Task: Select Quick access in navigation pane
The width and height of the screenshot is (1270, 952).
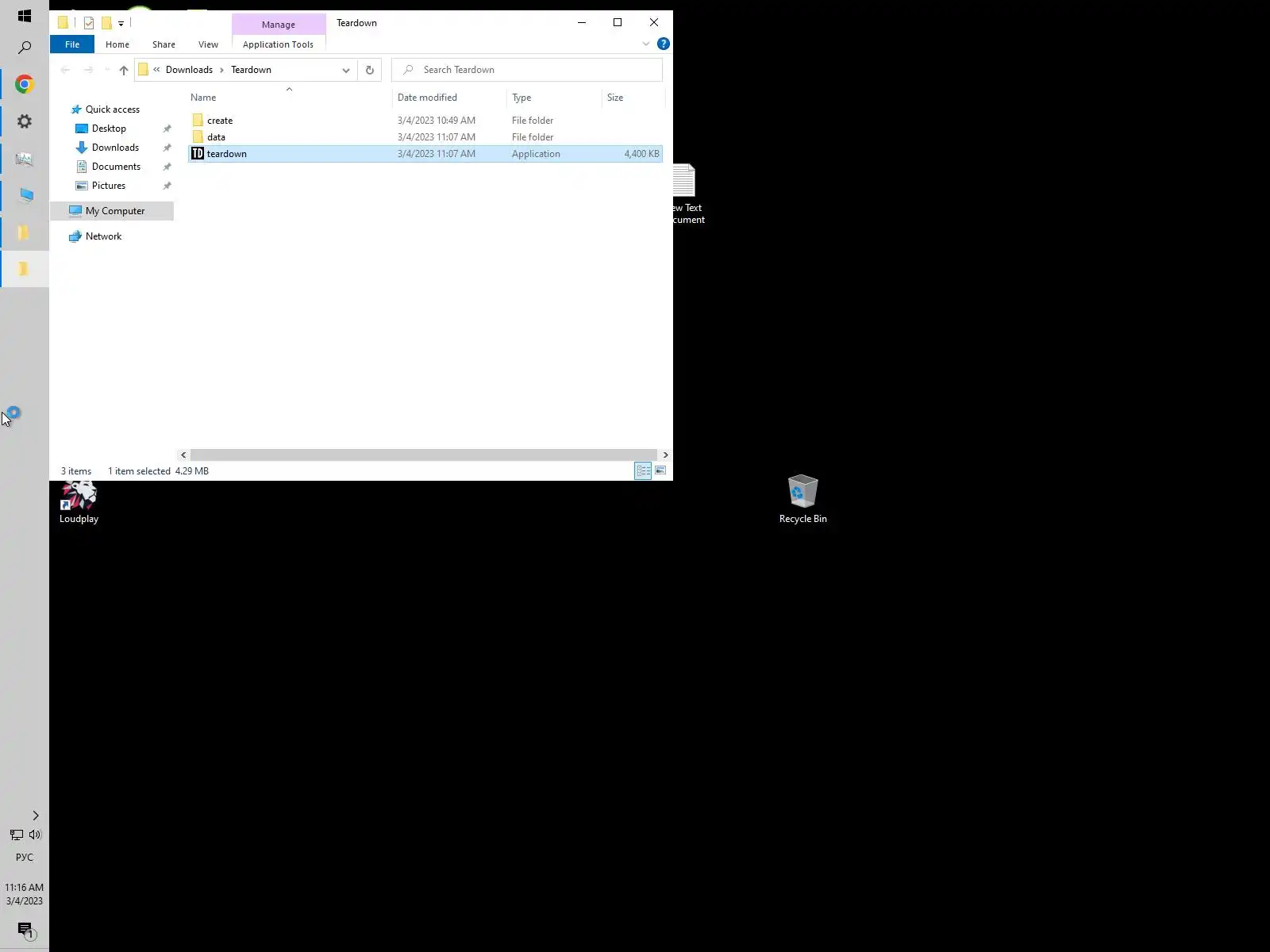Action: tap(113, 109)
